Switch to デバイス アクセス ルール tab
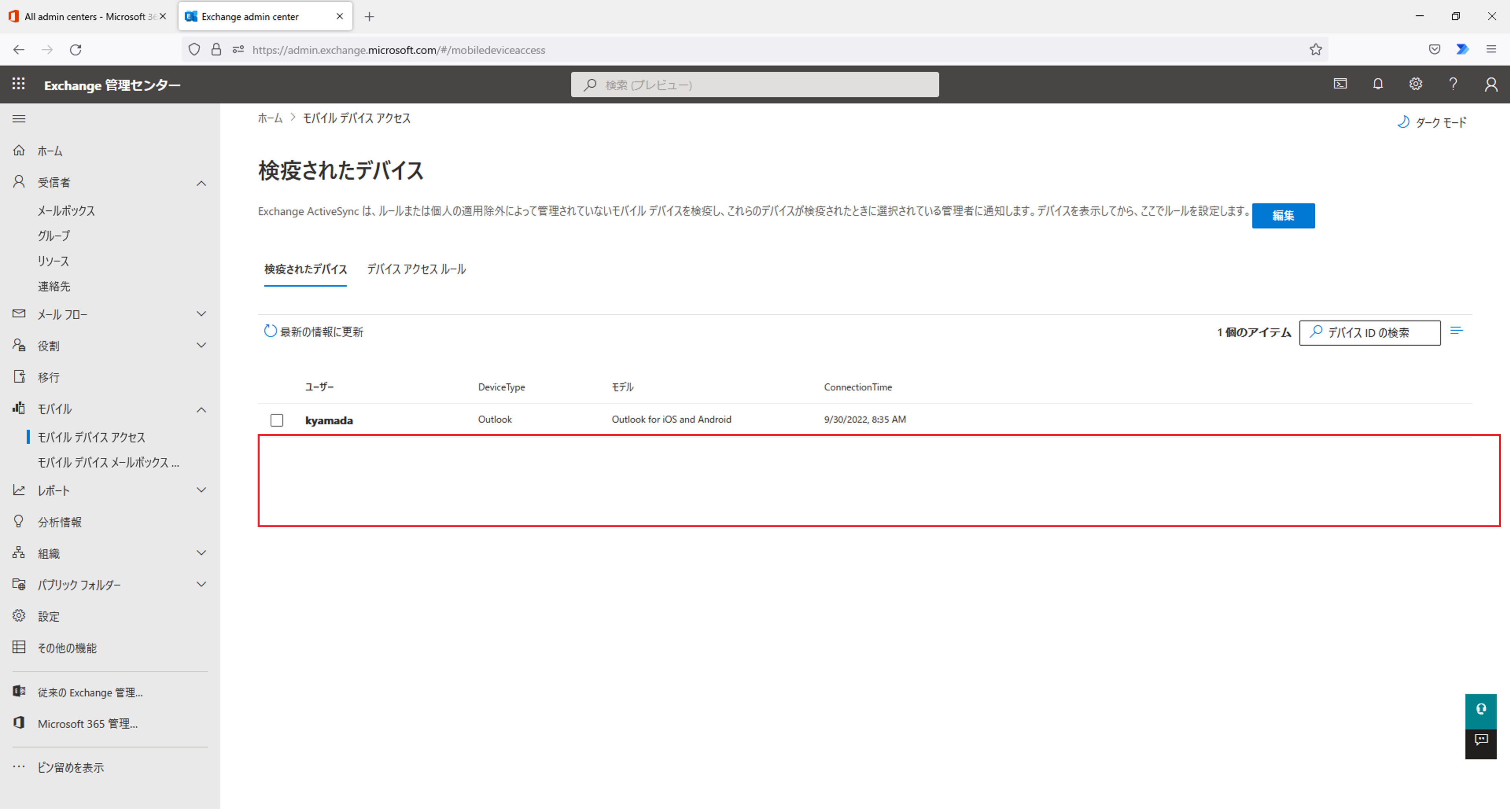Viewport: 1511px width, 812px height. click(x=416, y=269)
